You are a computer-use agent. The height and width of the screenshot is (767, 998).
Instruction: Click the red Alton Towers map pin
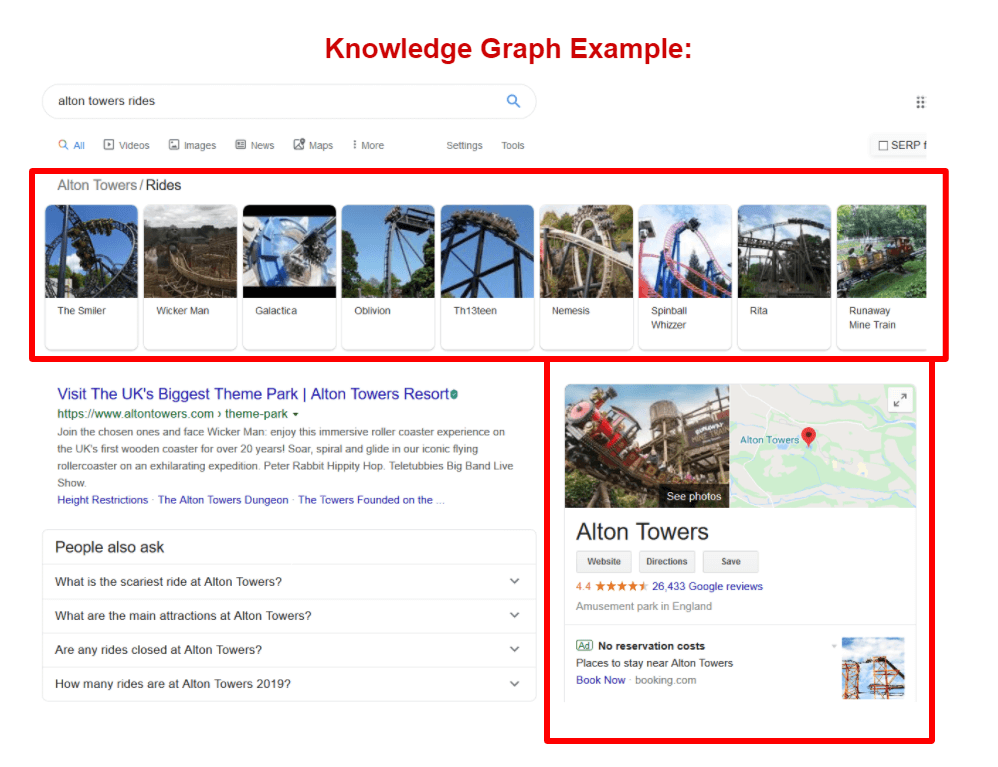pyautogui.click(x=808, y=437)
